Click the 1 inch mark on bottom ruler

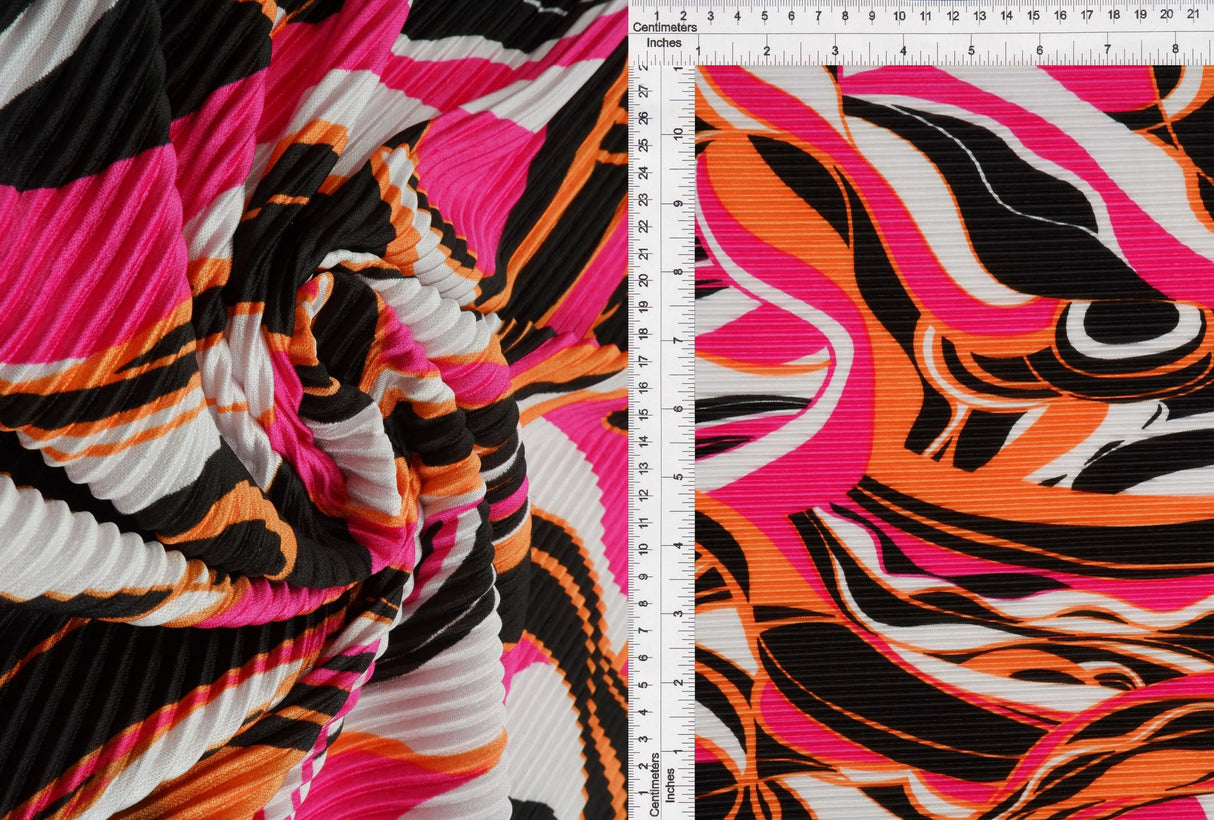pyautogui.click(x=679, y=750)
